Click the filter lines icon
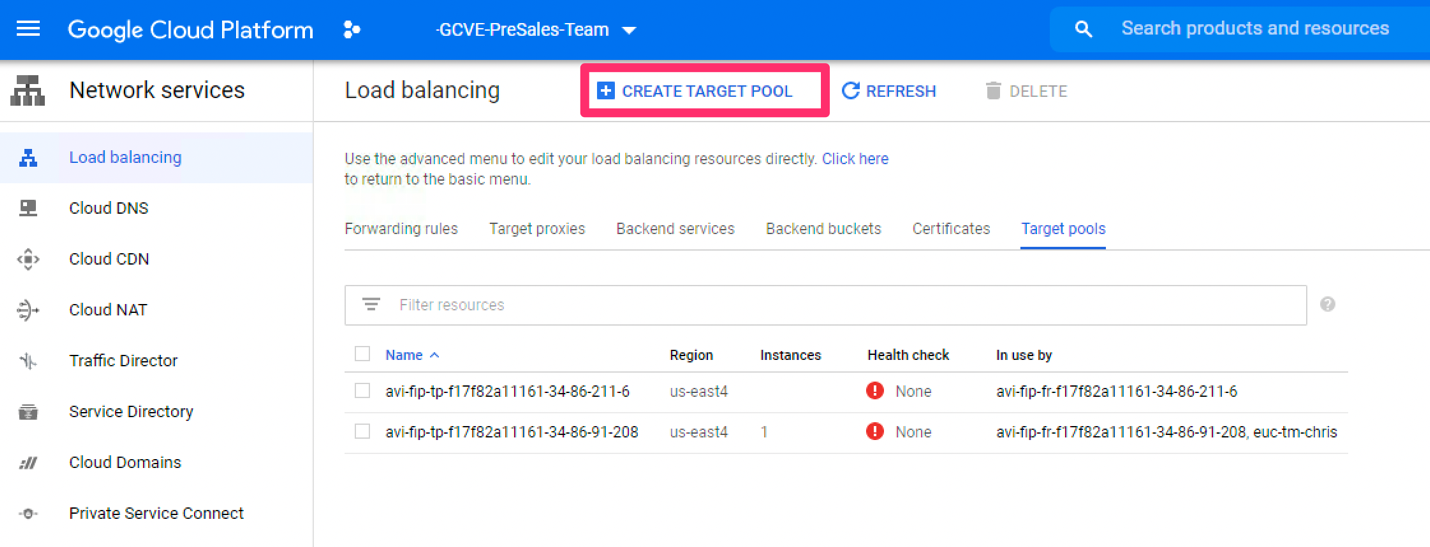 [371, 305]
